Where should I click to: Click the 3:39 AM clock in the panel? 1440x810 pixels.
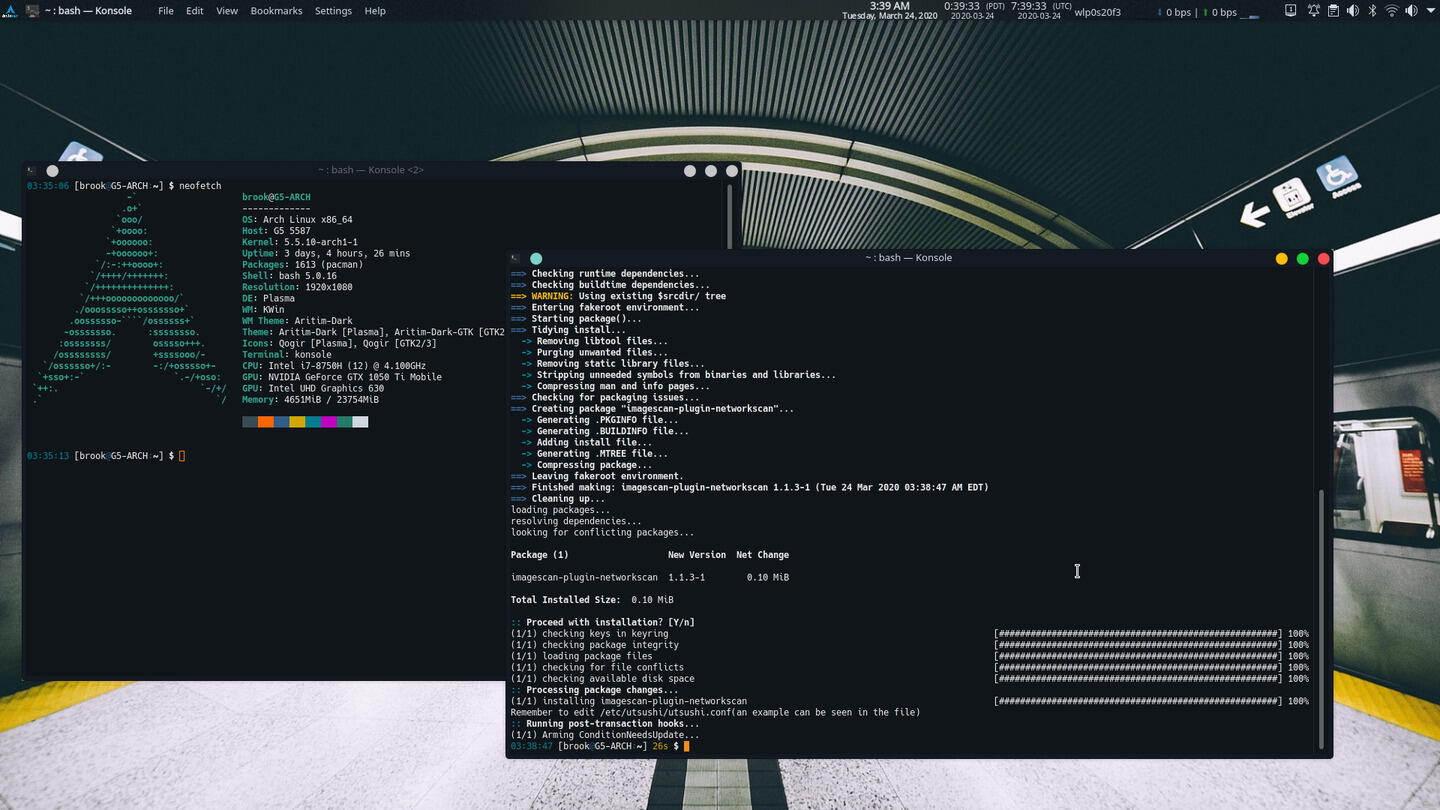point(889,6)
